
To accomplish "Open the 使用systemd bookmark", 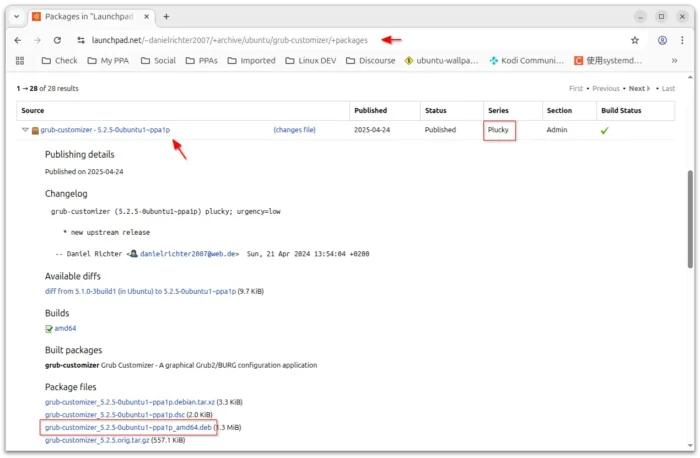I will [x=608, y=61].
